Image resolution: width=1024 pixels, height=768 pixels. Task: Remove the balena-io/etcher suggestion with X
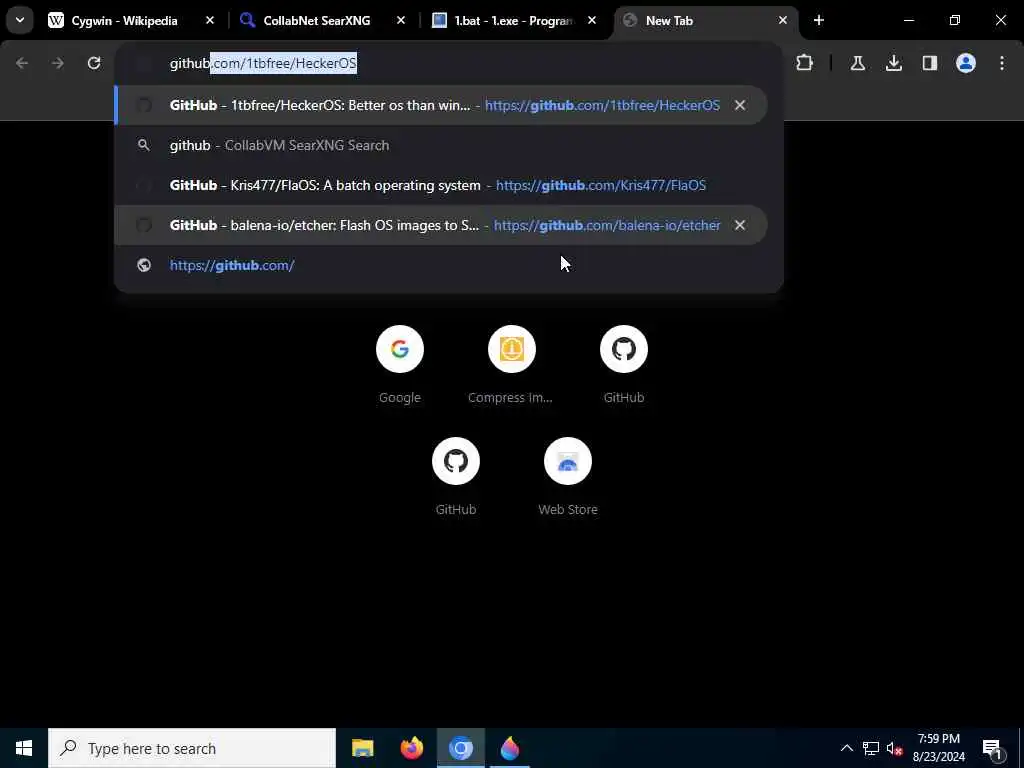click(x=740, y=225)
